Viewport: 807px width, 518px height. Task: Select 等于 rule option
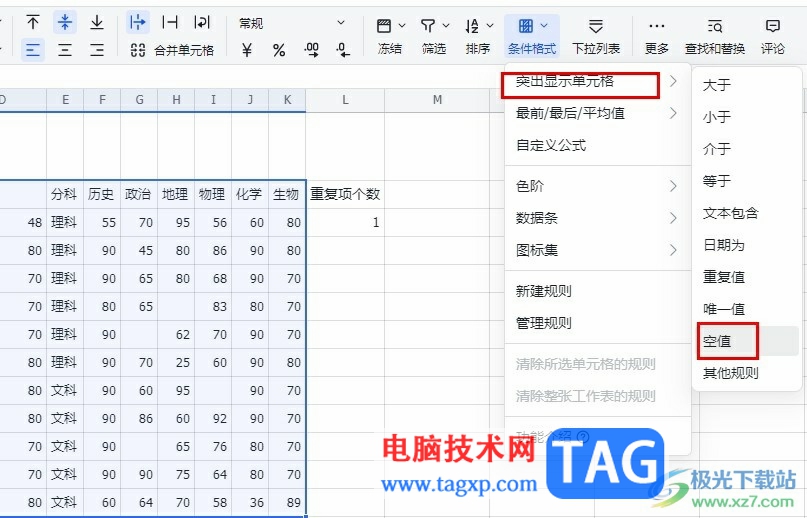pos(747,181)
